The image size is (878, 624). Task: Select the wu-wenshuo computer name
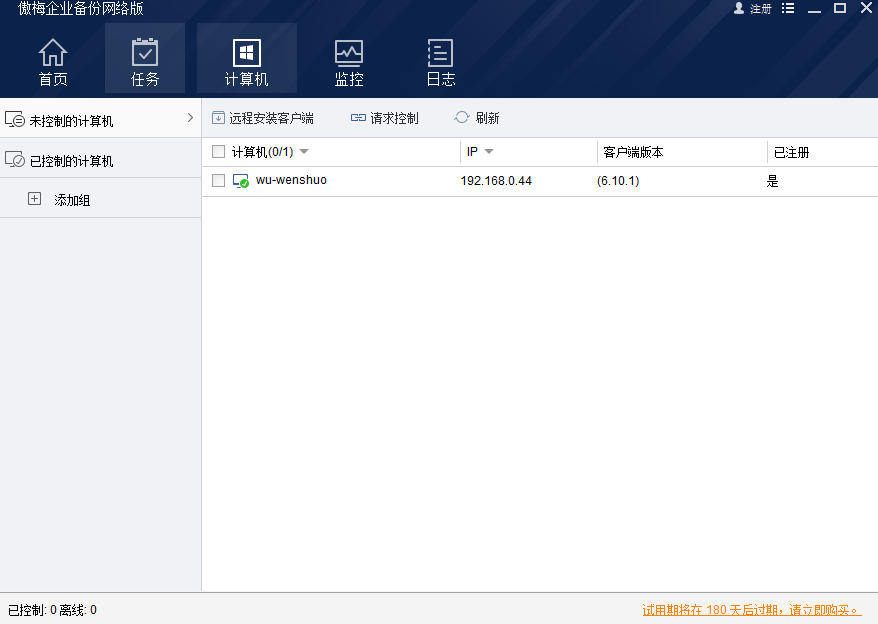291,180
